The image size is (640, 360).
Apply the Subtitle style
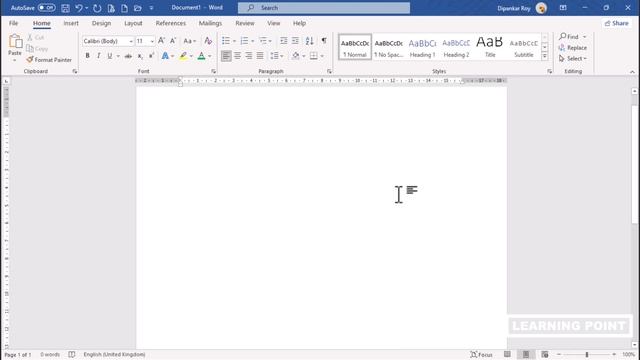[524, 47]
